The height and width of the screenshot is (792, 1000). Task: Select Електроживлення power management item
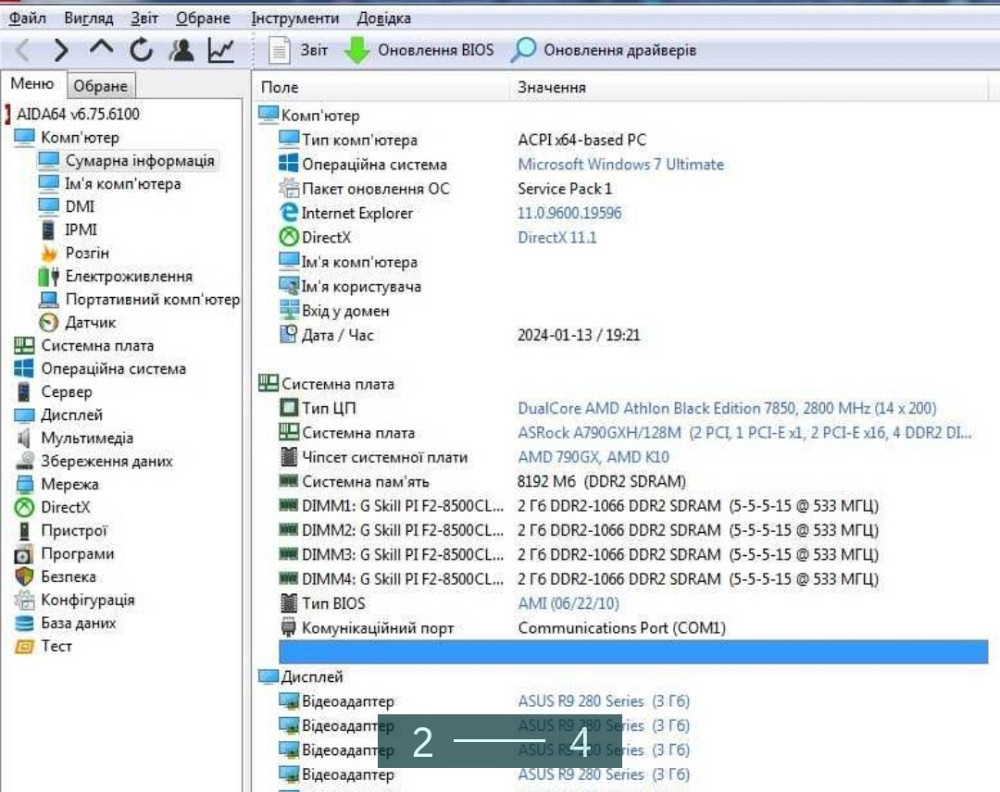click(128, 276)
